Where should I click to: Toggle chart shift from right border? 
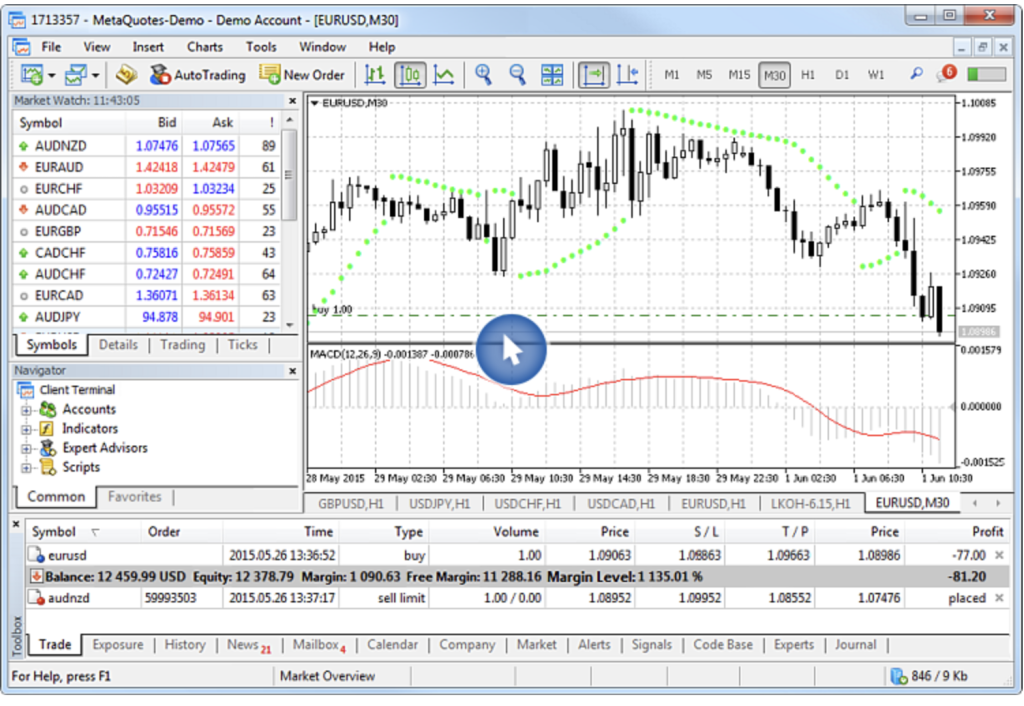[627, 75]
